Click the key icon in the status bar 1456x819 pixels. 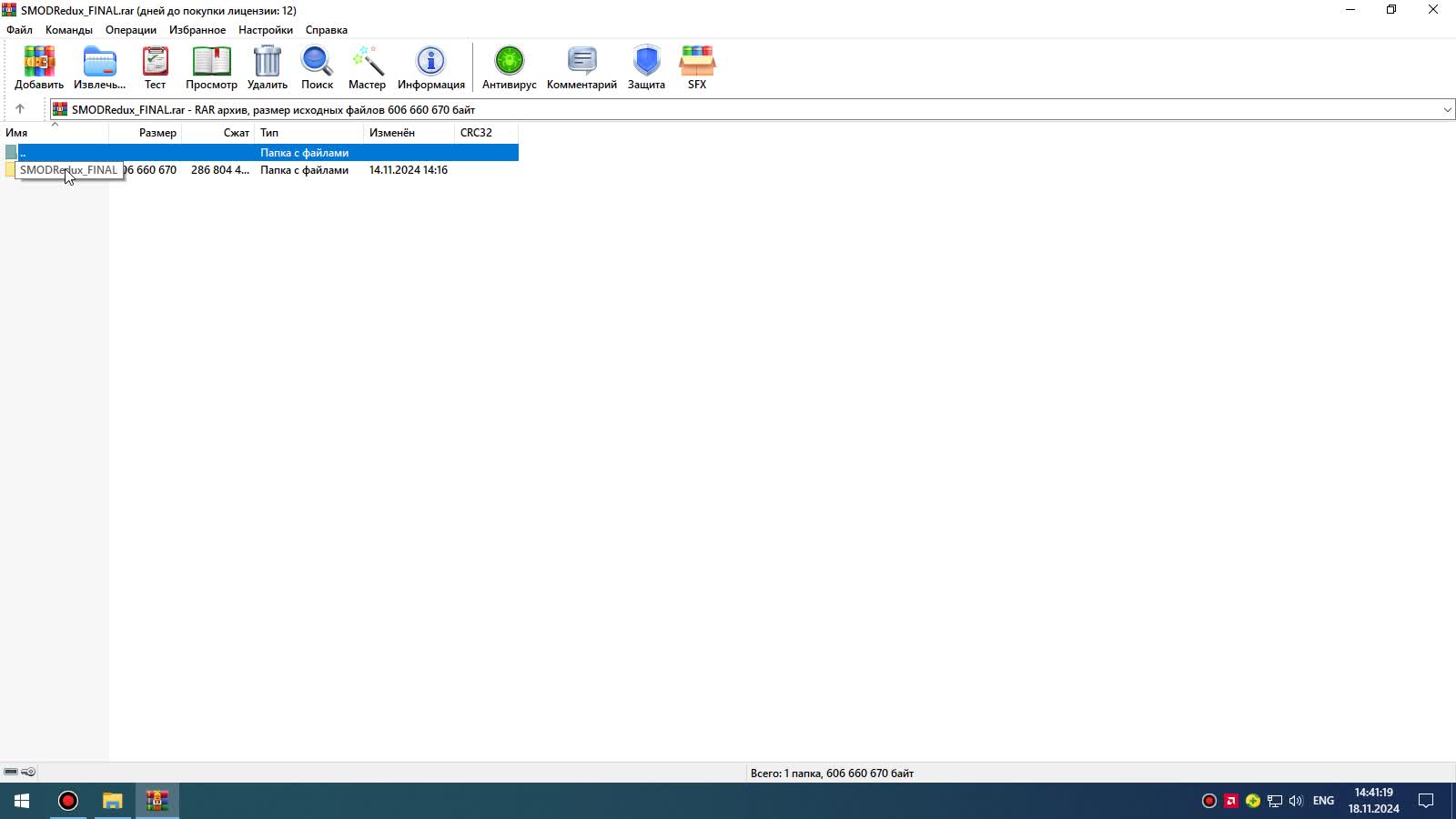click(x=28, y=772)
